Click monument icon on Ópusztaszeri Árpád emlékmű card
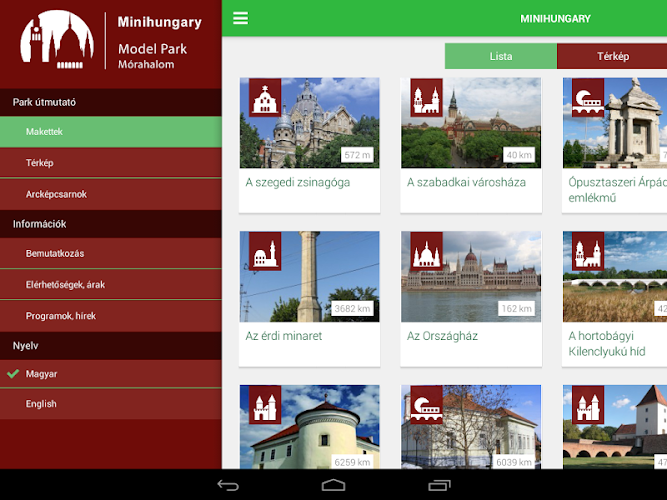Screen dimensions: 667x500 pos(588,97)
